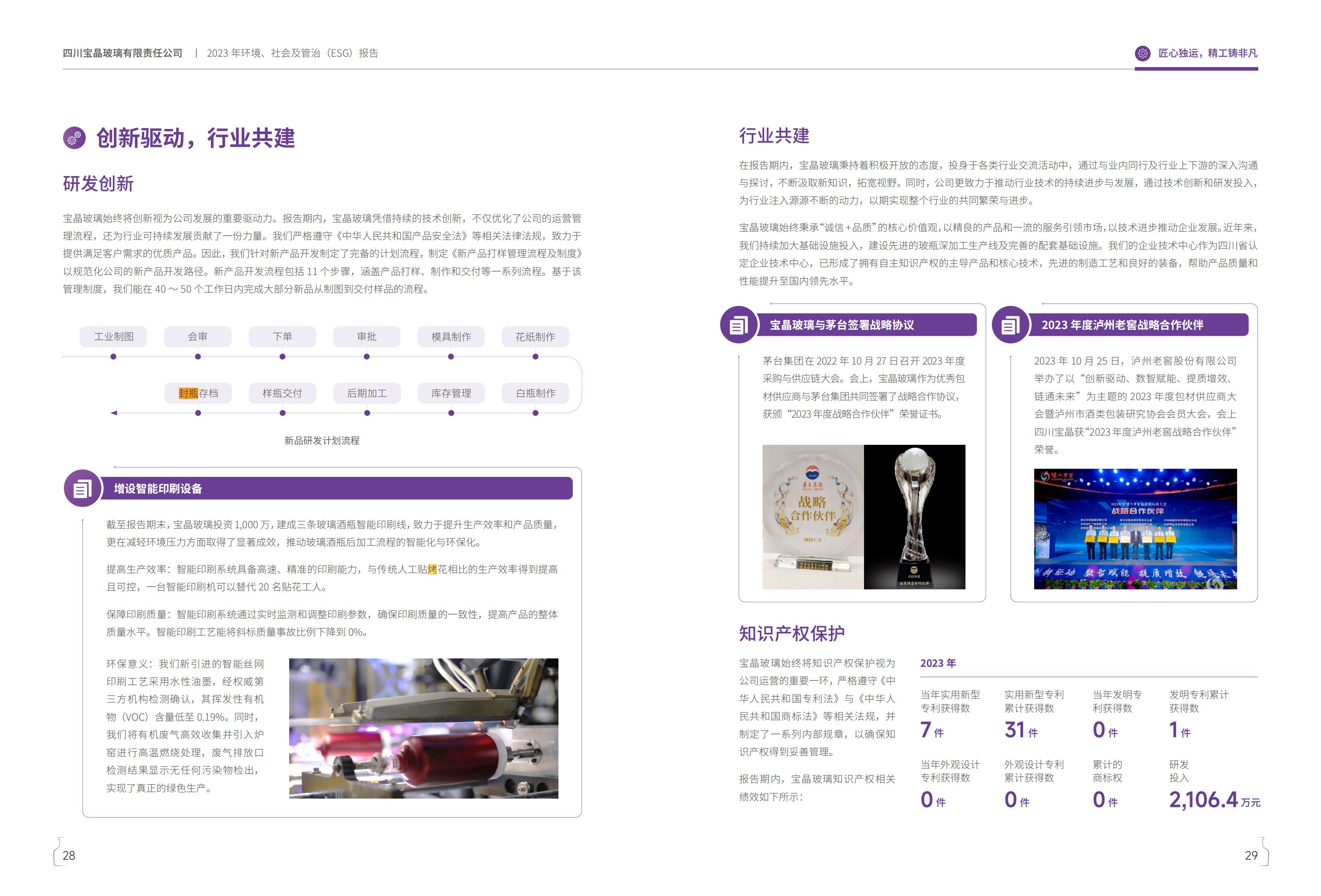Click the header company name 四川宝晶玻璃有限责任公司
This screenshot has width=1321, height=896.
(123, 53)
